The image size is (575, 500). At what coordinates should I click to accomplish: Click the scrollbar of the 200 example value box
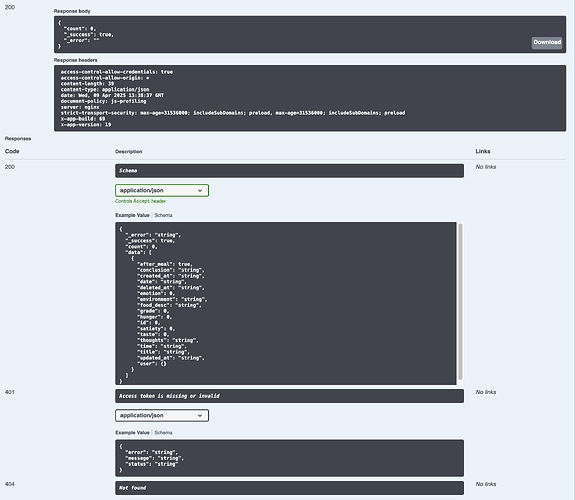pyautogui.click(x=460, y=302)
